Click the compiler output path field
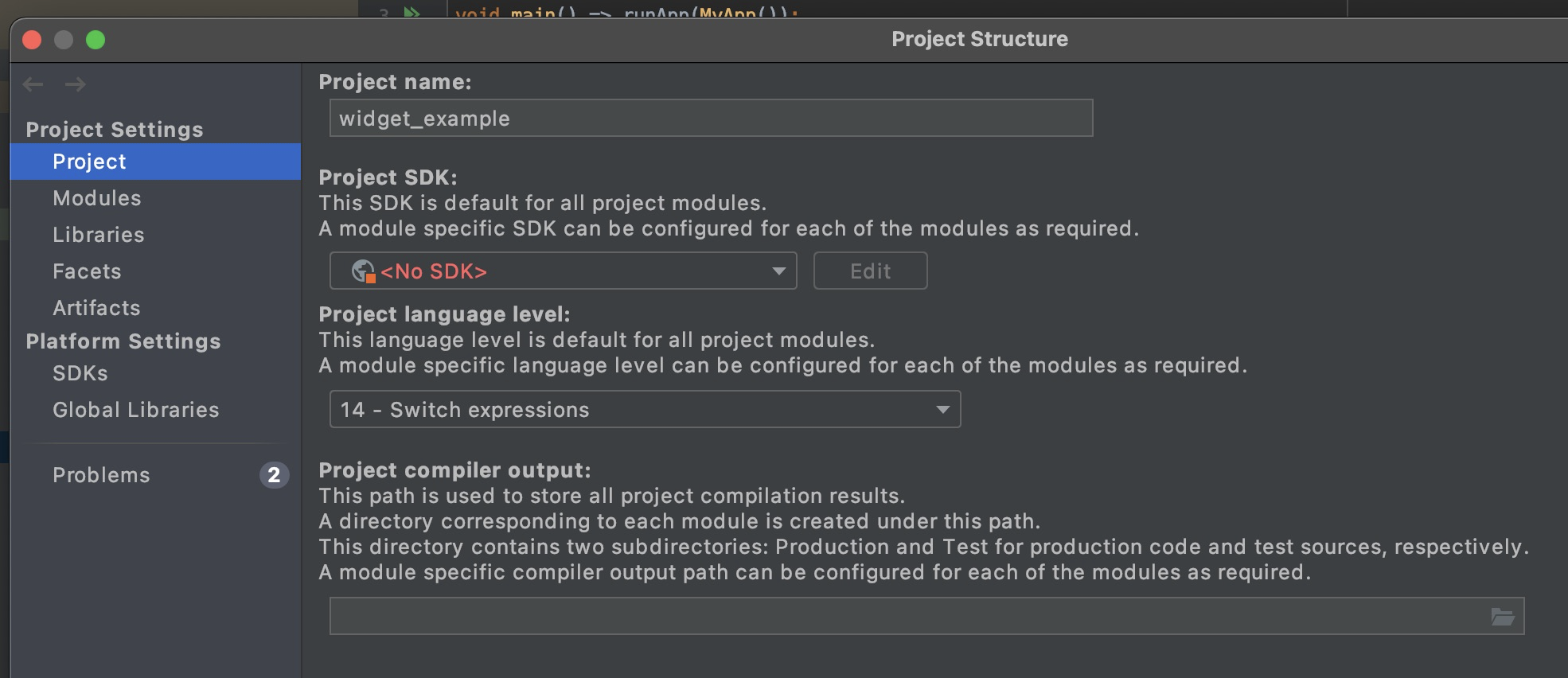The height and width of the screenshot is (678, 1568). (x=907, y=616)
